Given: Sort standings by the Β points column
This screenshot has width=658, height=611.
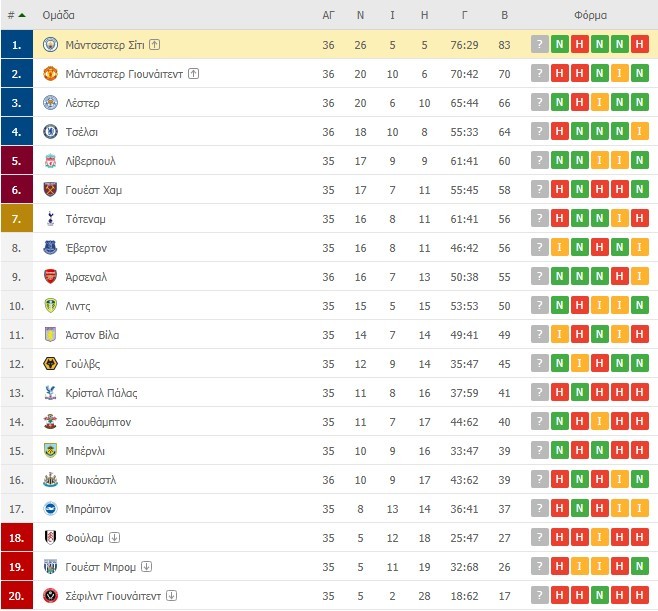Looking at the screenshot, I should (x=504, y=15).
